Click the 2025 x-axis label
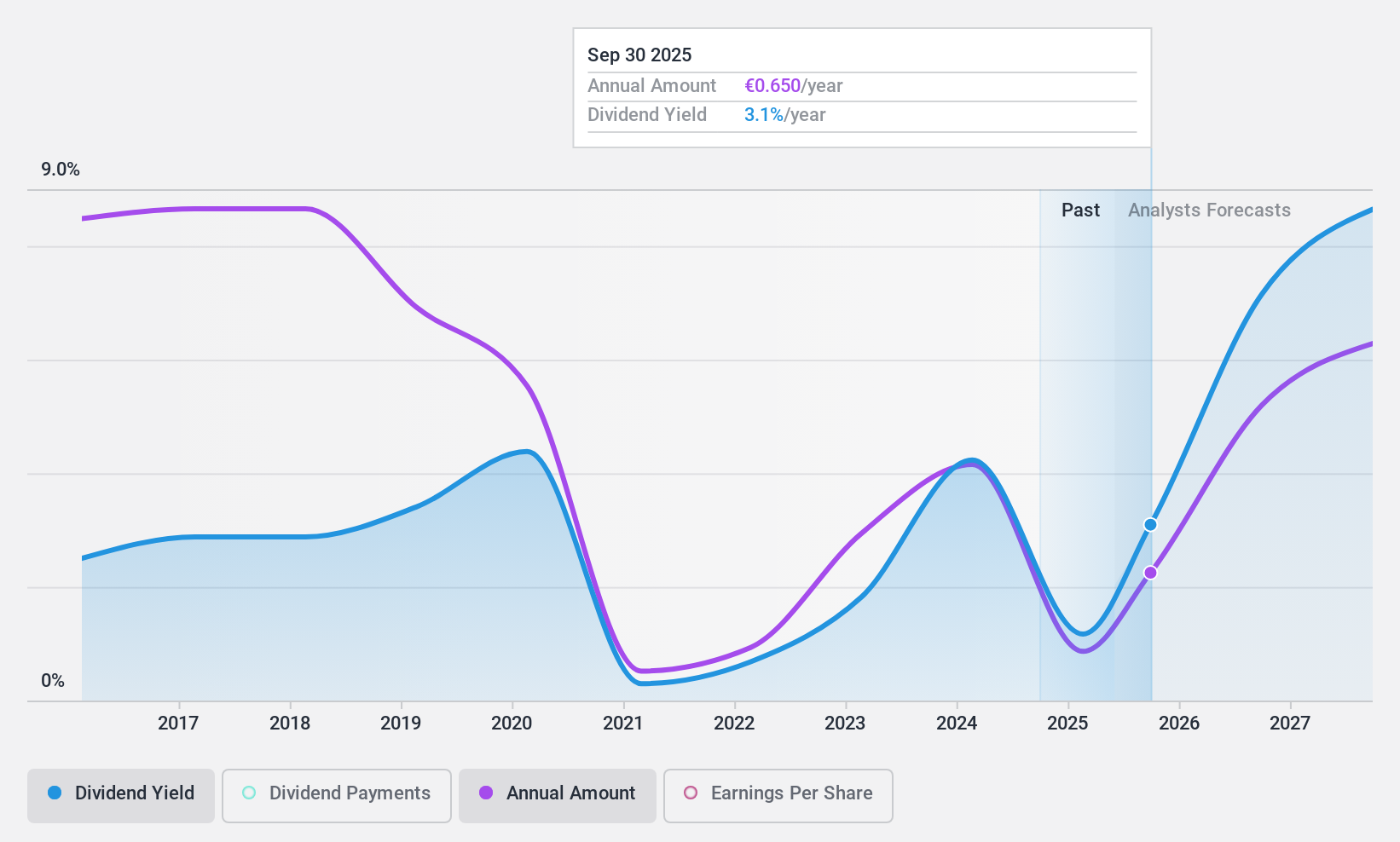The width and height of the screenshot is (1400, 842). pyautogui.click(x=1067, y=724)
